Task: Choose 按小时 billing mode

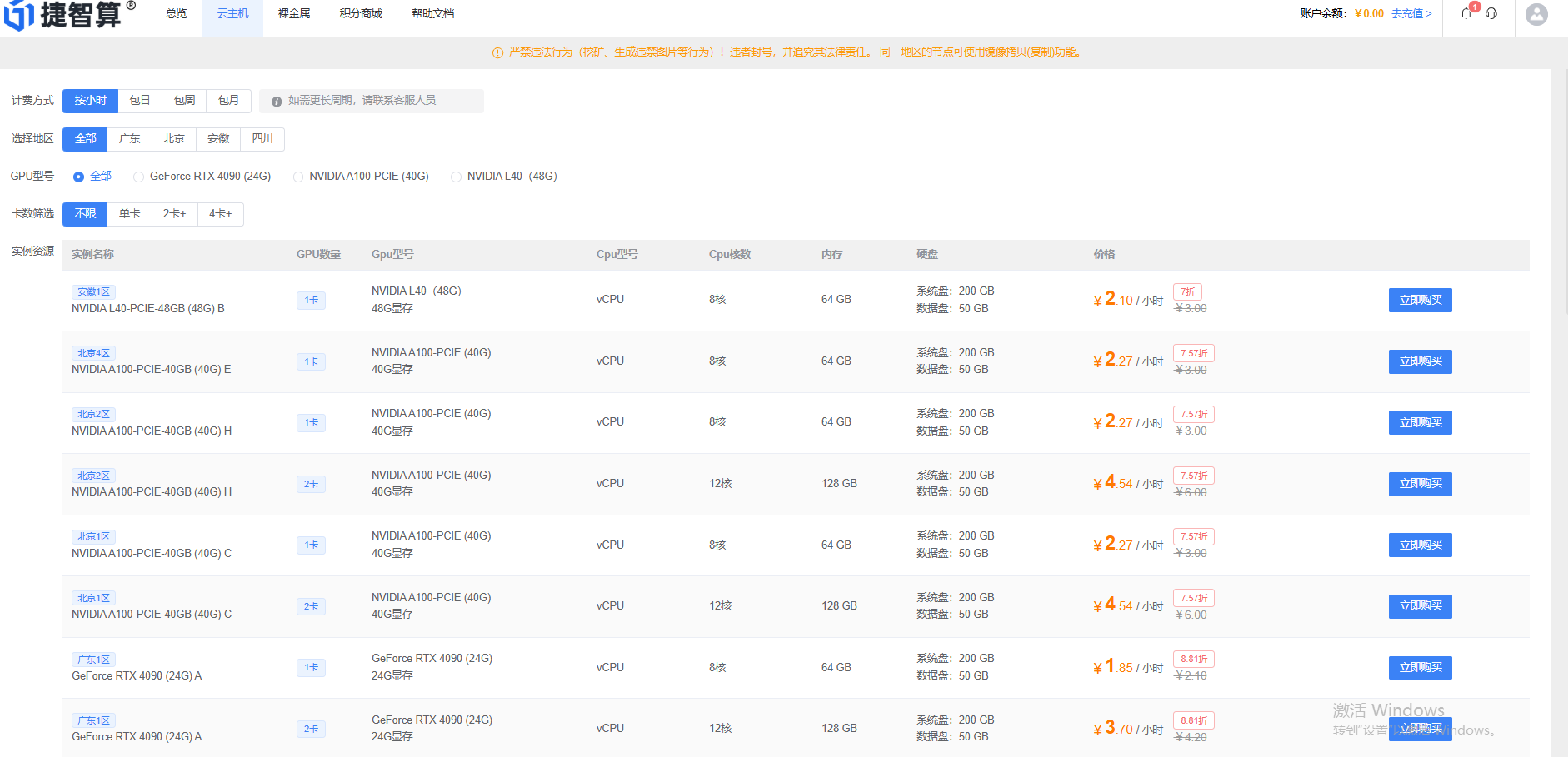Action: (90, 101)
